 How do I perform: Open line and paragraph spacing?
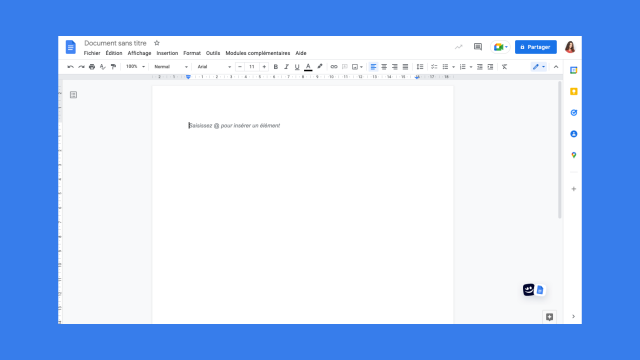420,67
